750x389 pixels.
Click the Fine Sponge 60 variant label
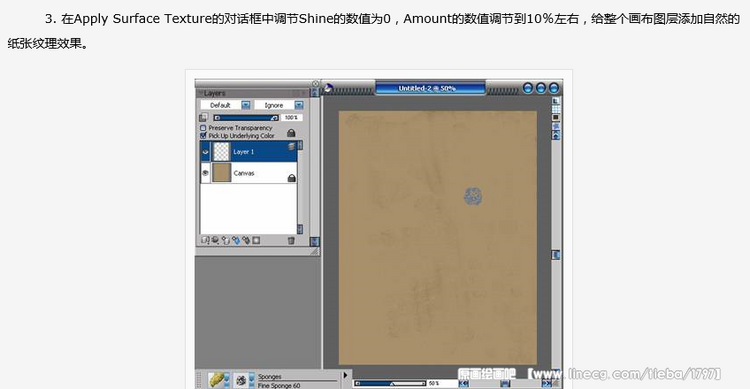(x=279, y=385)
